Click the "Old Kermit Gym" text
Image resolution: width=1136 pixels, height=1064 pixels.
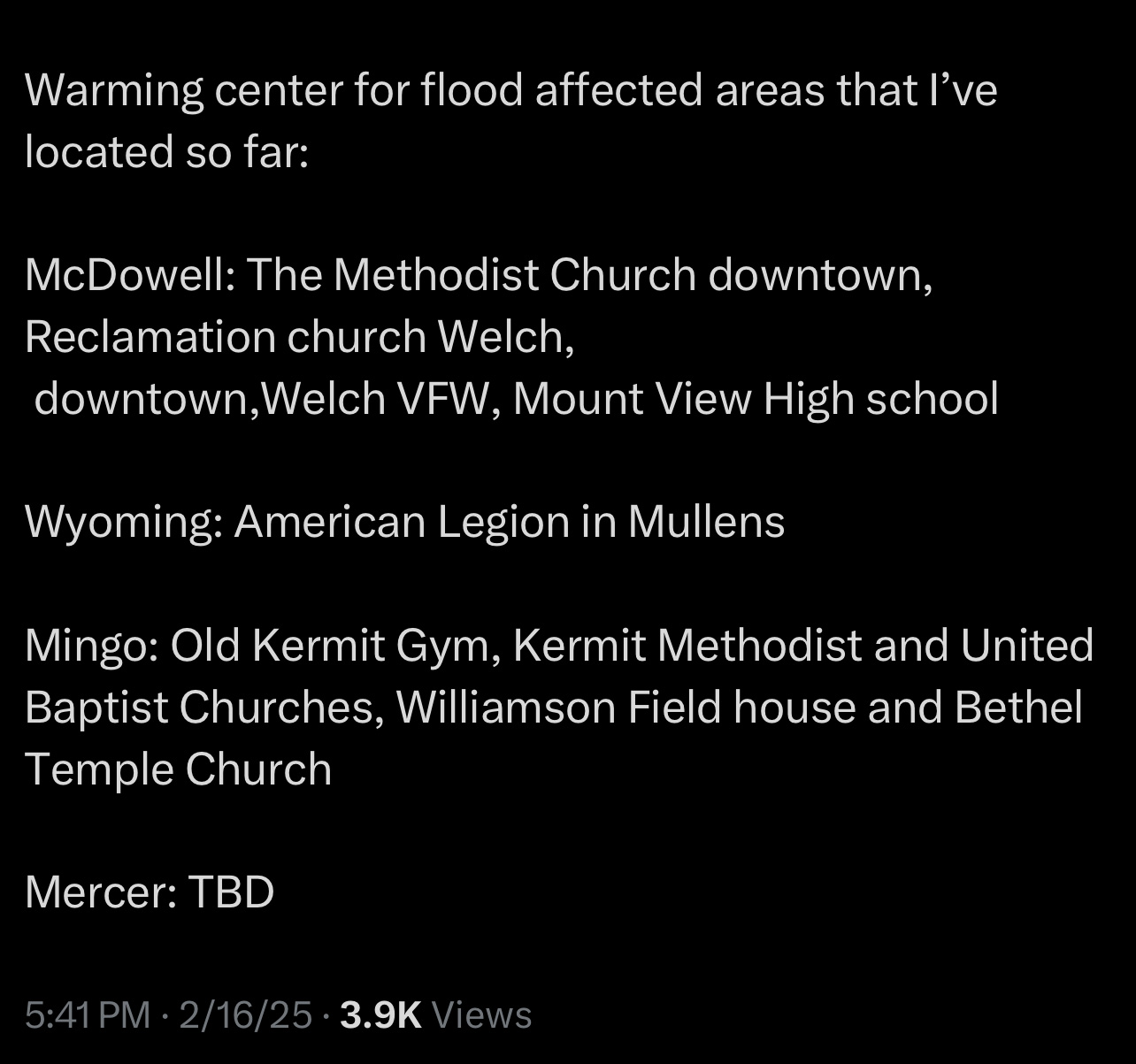[329, 646]
